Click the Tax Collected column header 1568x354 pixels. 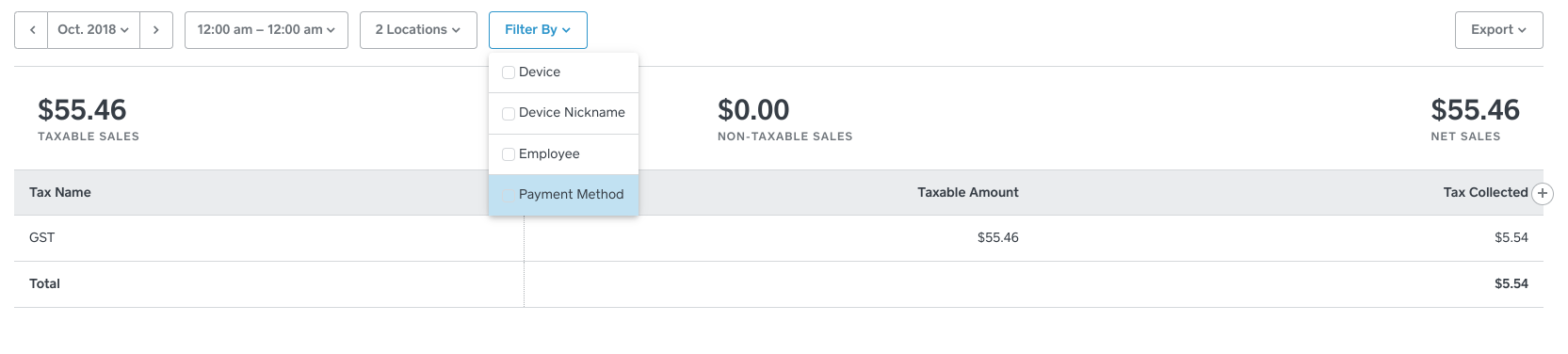pos(1485,192)
